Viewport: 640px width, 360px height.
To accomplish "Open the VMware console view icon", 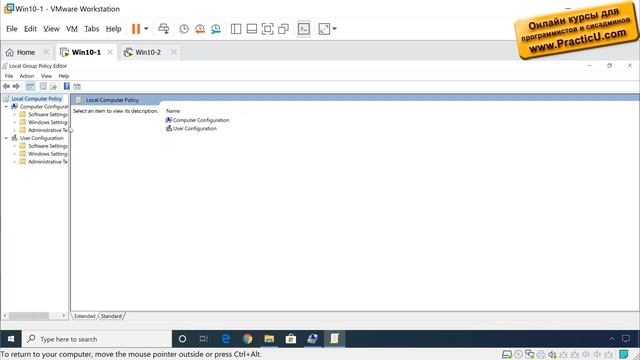I will pyautogui.click(x=304, y=29).
